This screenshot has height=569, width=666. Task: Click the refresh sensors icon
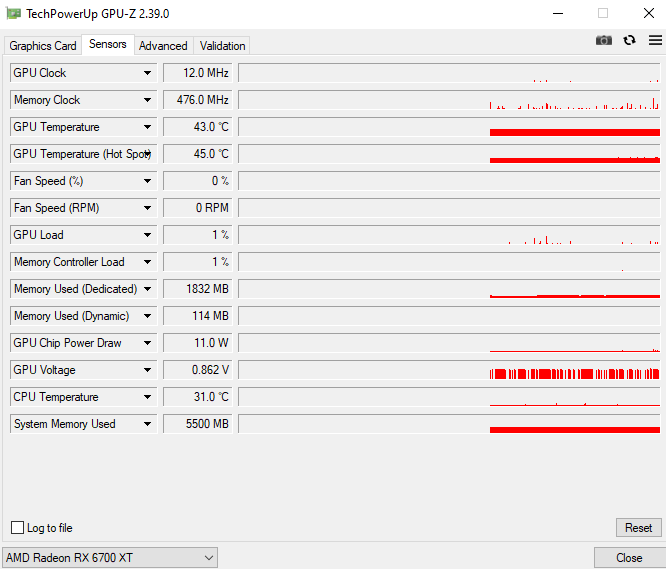pos(629,40)
